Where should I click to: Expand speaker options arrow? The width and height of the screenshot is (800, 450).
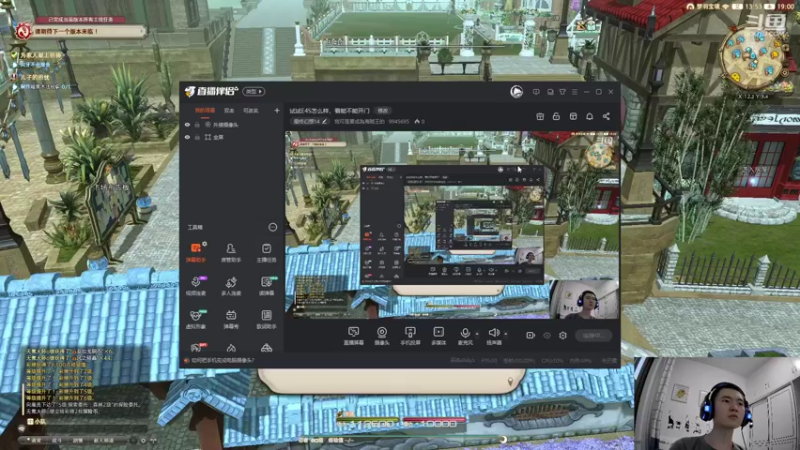[x=506, y=334]
